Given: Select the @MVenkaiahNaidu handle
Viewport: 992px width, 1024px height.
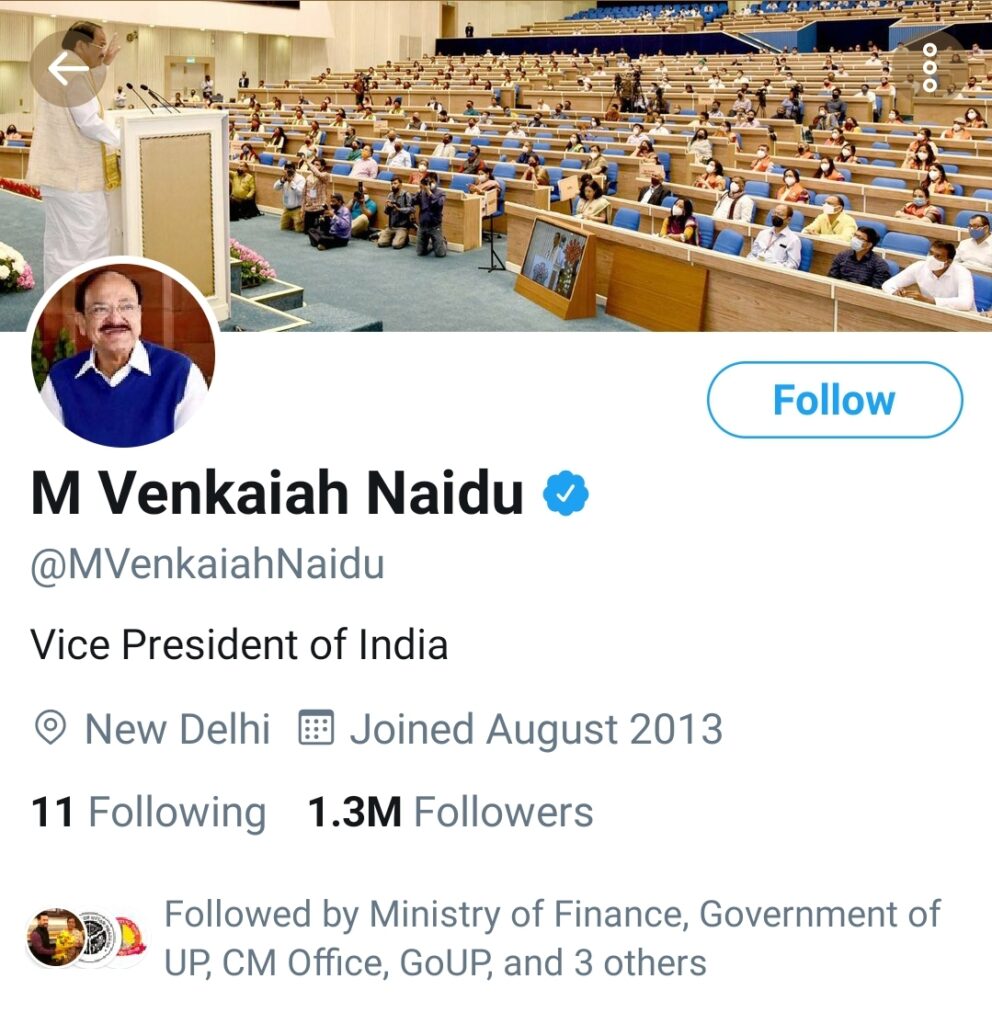Looking at the screenshot, I should pos(207,565).
